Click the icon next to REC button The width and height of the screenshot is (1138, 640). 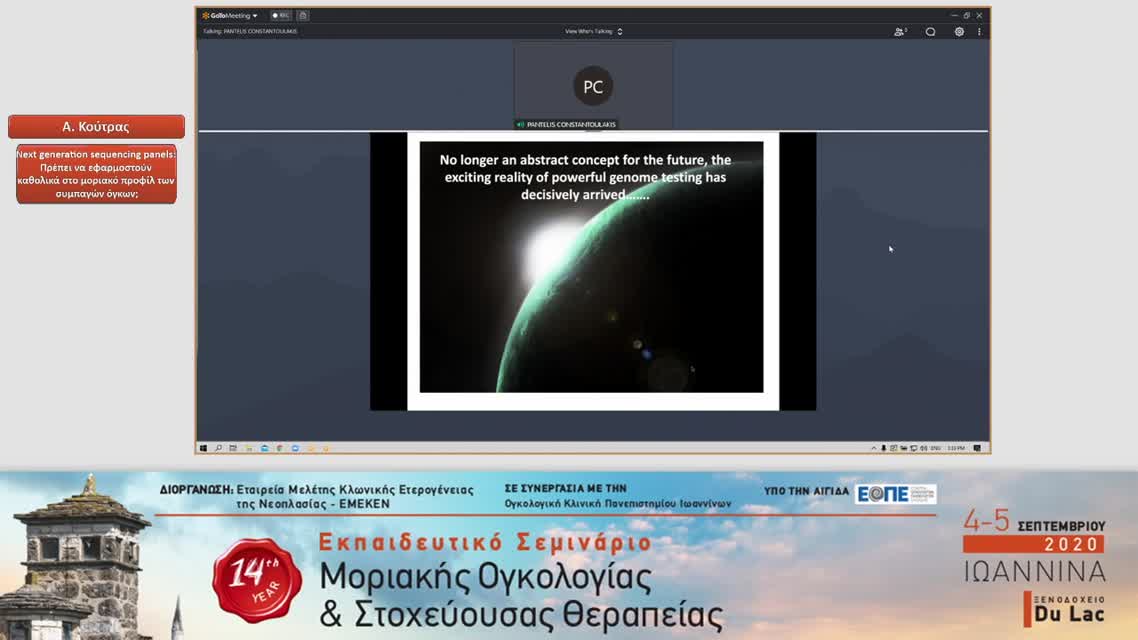coord(303,16)
